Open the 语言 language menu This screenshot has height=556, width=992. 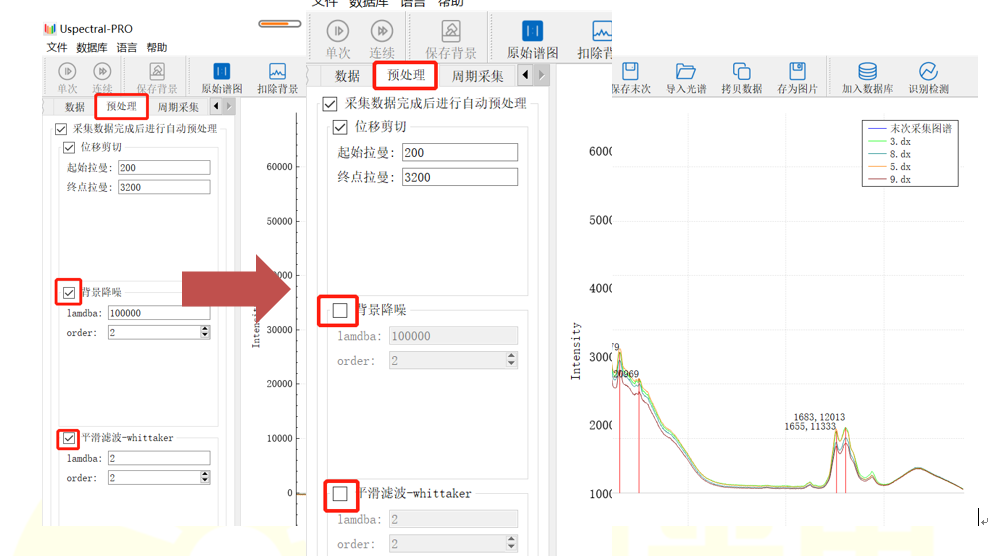127,47
